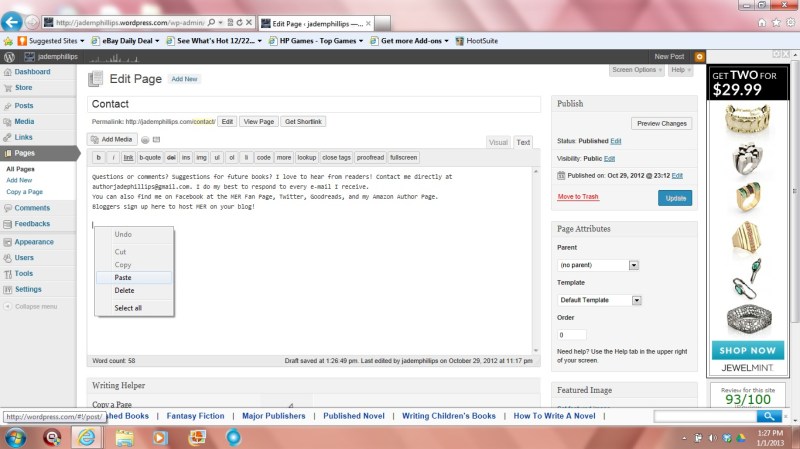
Task: Choose Paste from the context menu
Action: click(x=124, y=277)
